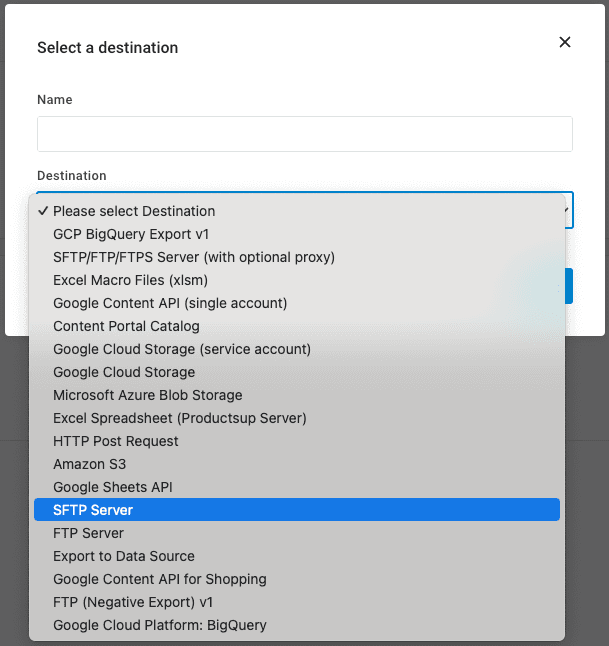Viewport: 609px width, 646px height.
Task: Choose Google Sheets API option
Action: 113,487
